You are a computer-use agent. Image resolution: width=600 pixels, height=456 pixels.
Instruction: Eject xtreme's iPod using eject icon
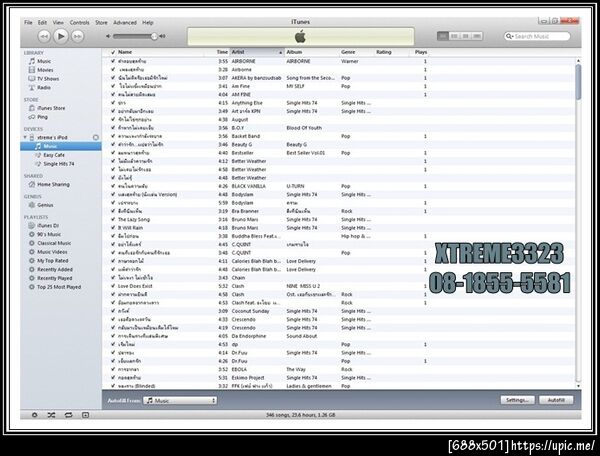[96, 137]
